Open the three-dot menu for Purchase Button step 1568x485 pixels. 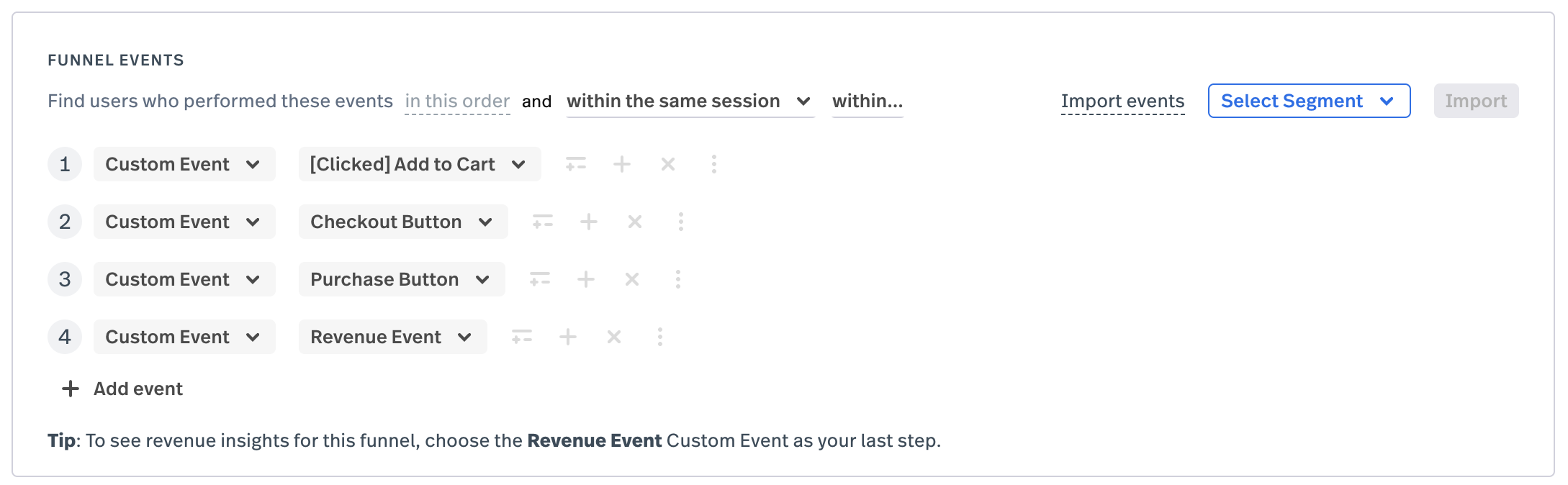(x=677, y=279)
